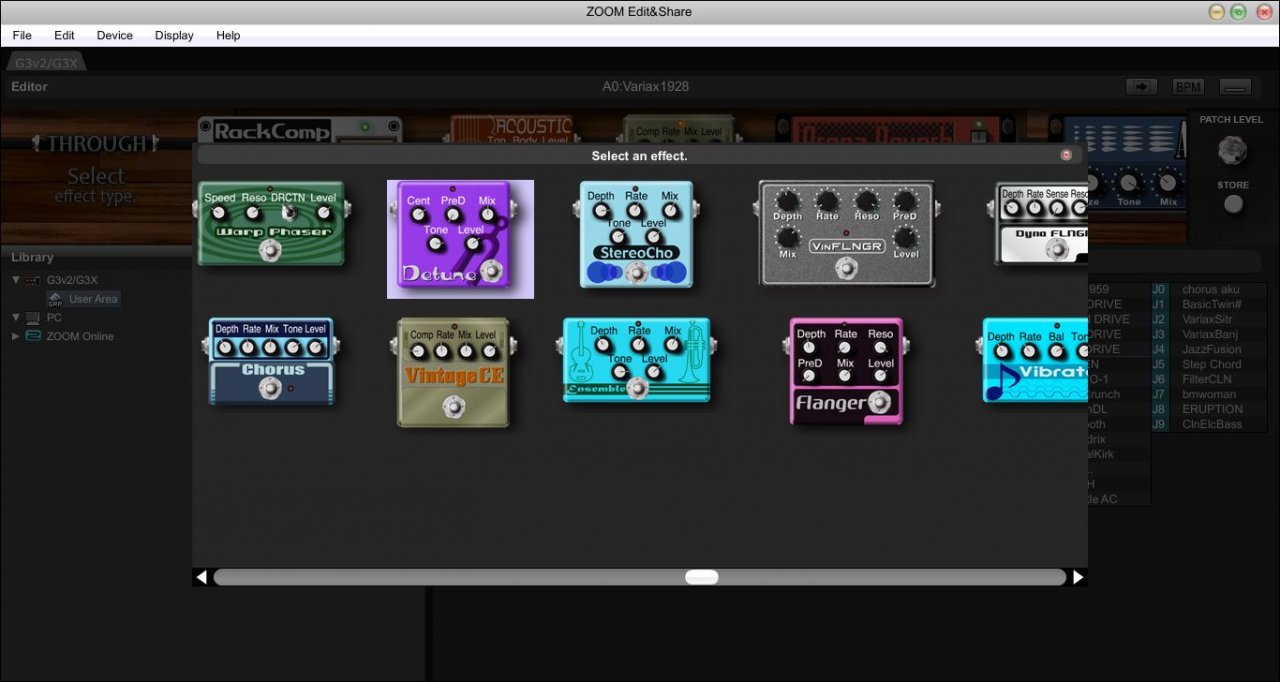The height and width of the screenshot is (682, 1280).
Task: Select the PC library item
Action: point(54,317)
